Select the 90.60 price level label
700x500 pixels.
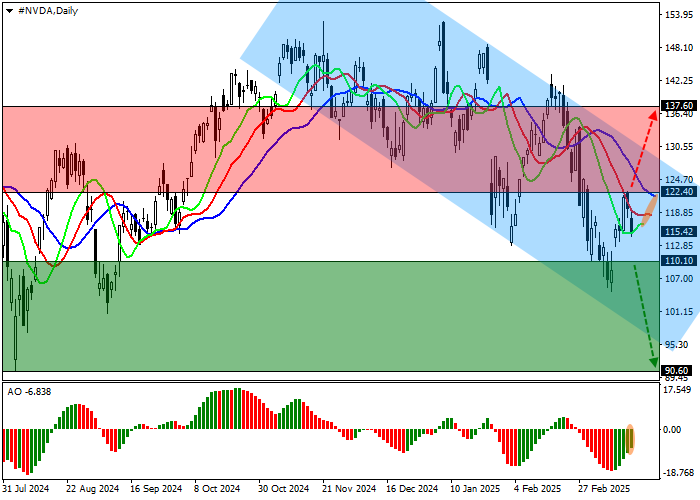(x=678, y=370)
